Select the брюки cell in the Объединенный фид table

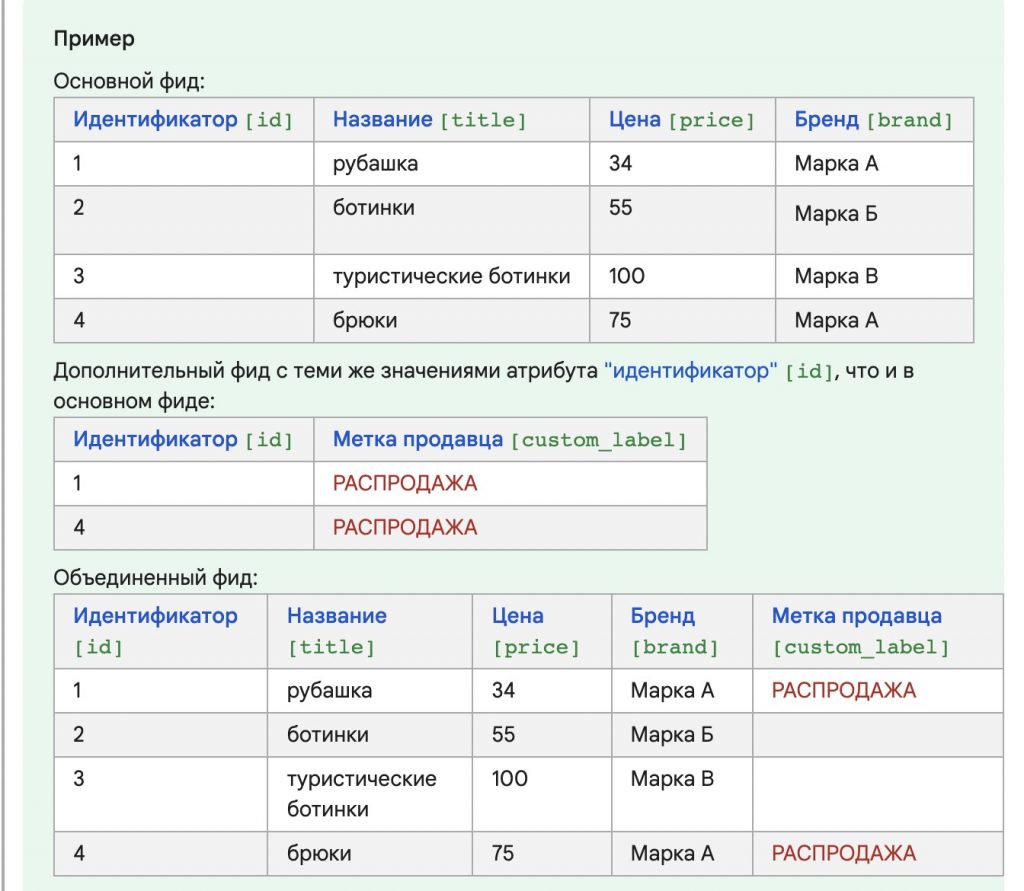point(370,854)
